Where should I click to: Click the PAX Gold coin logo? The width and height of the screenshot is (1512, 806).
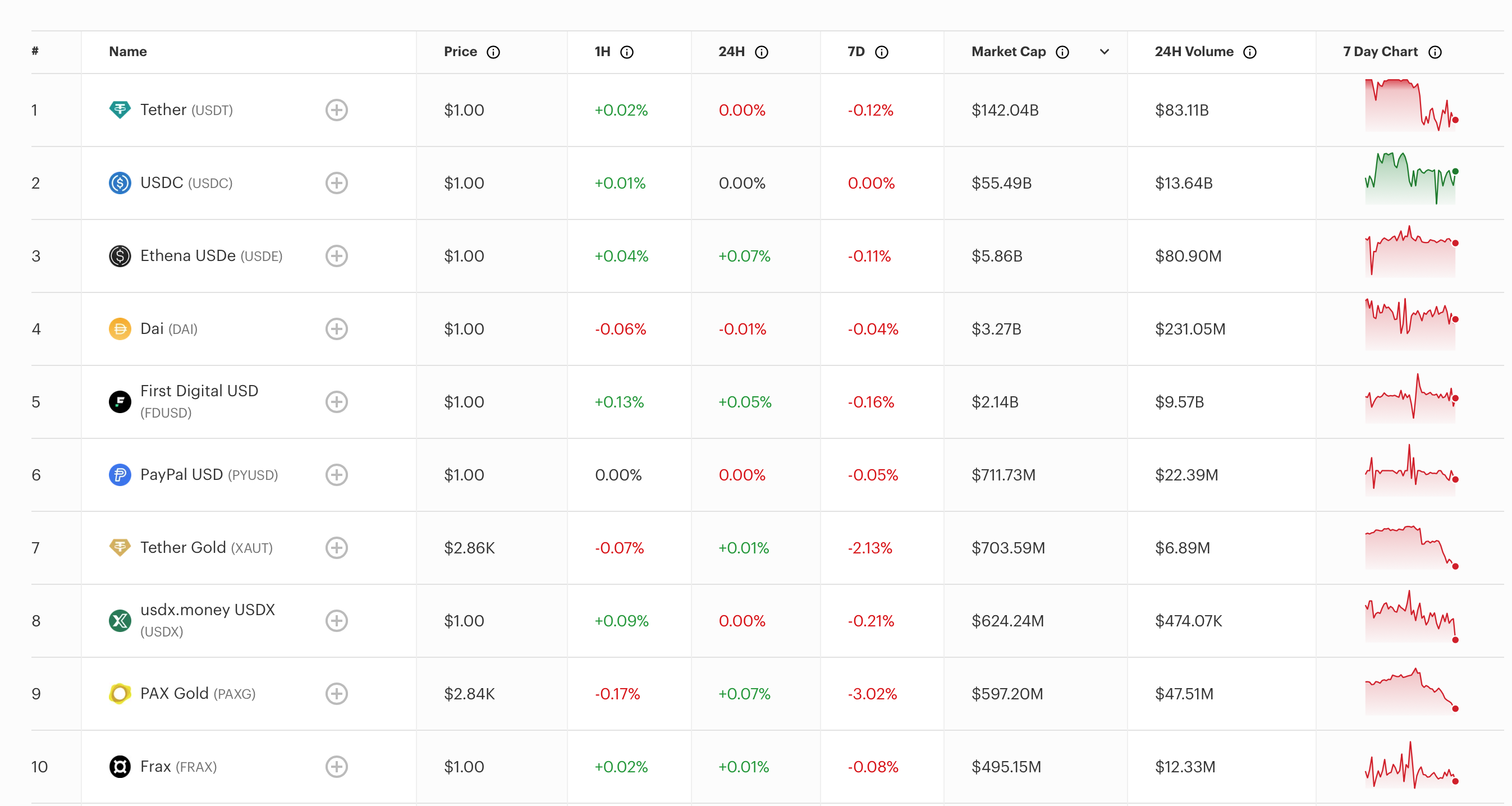(120, 693)
